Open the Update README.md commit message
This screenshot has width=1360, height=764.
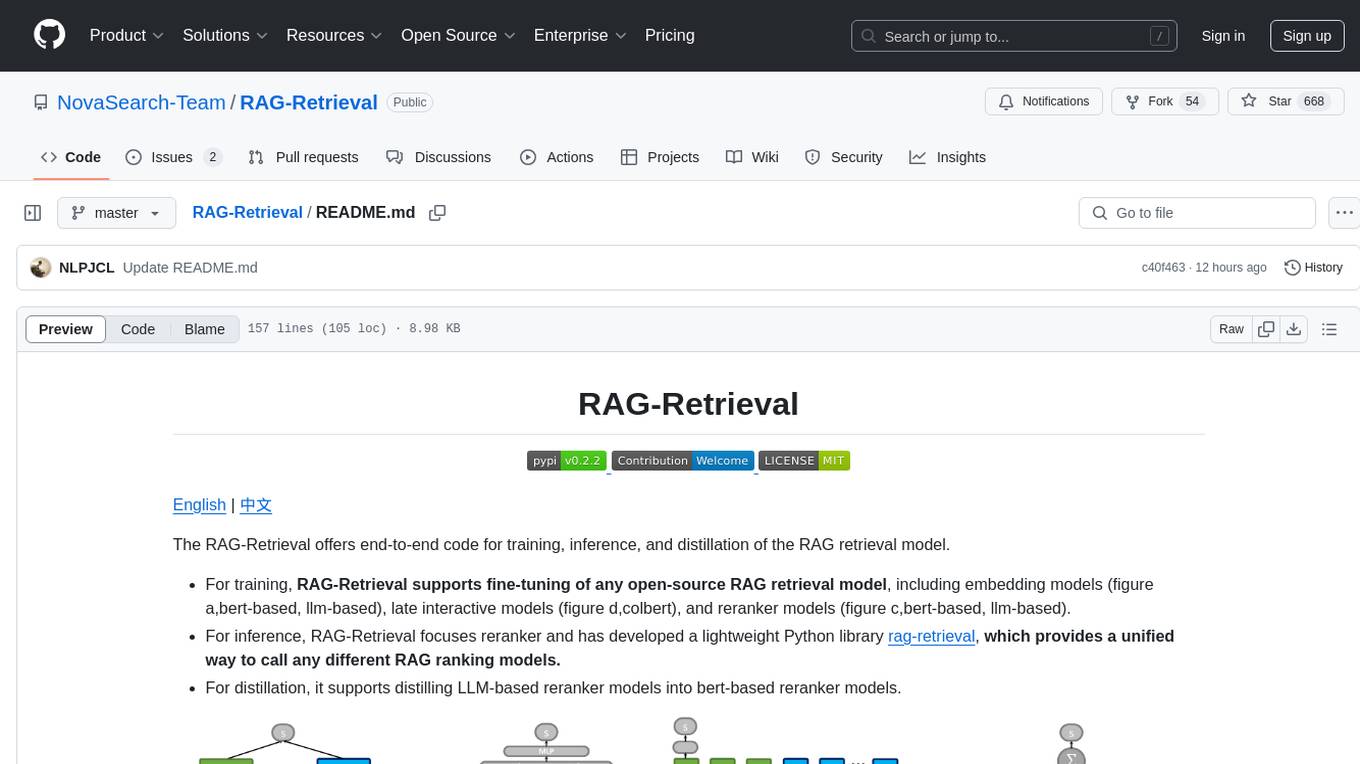click(190, 268)
